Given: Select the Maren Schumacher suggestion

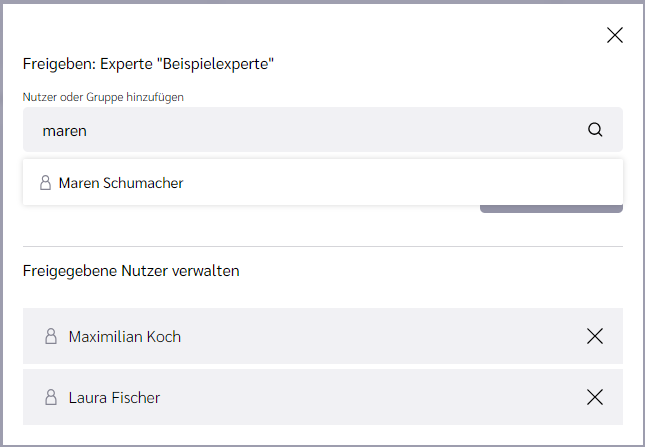Looking at the screenshot, I should pos(322,182).
